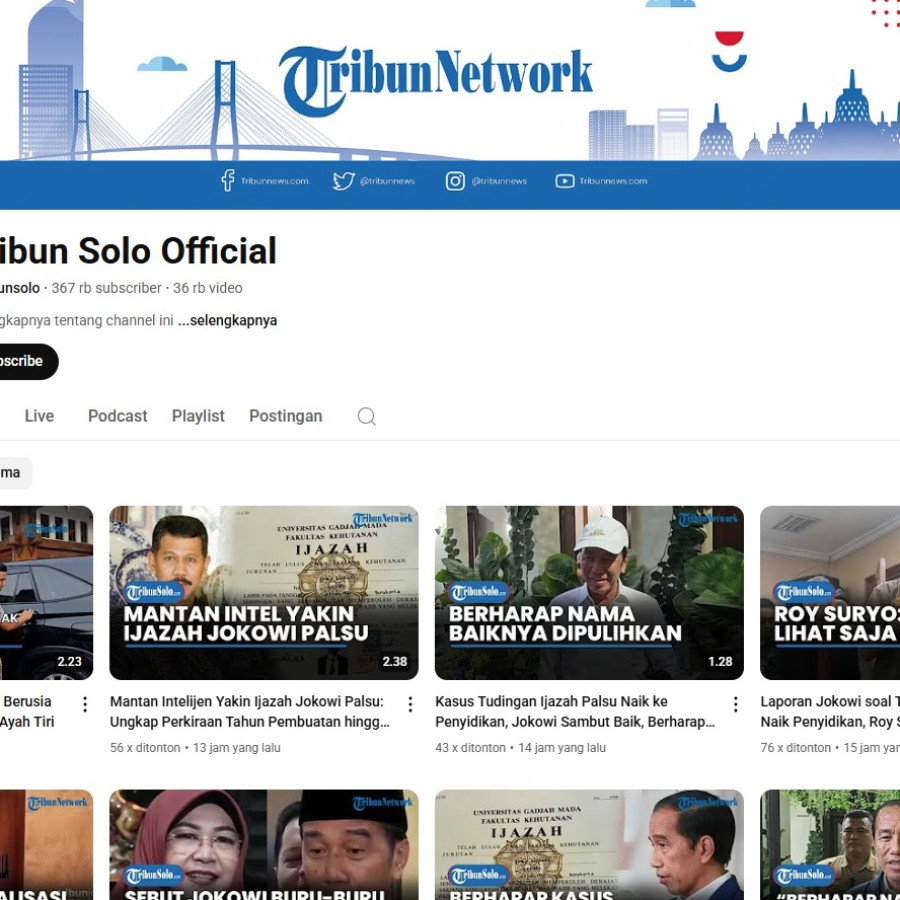Click the 'Berusia Ayah Tiri' video title
Image resolution: width=900 pixels, height=900 pixels.
[x=27, y=711]
